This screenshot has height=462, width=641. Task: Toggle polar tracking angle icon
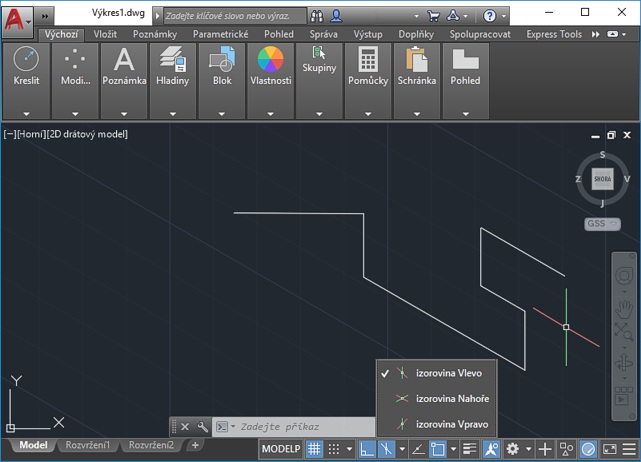tap(418, 449)
